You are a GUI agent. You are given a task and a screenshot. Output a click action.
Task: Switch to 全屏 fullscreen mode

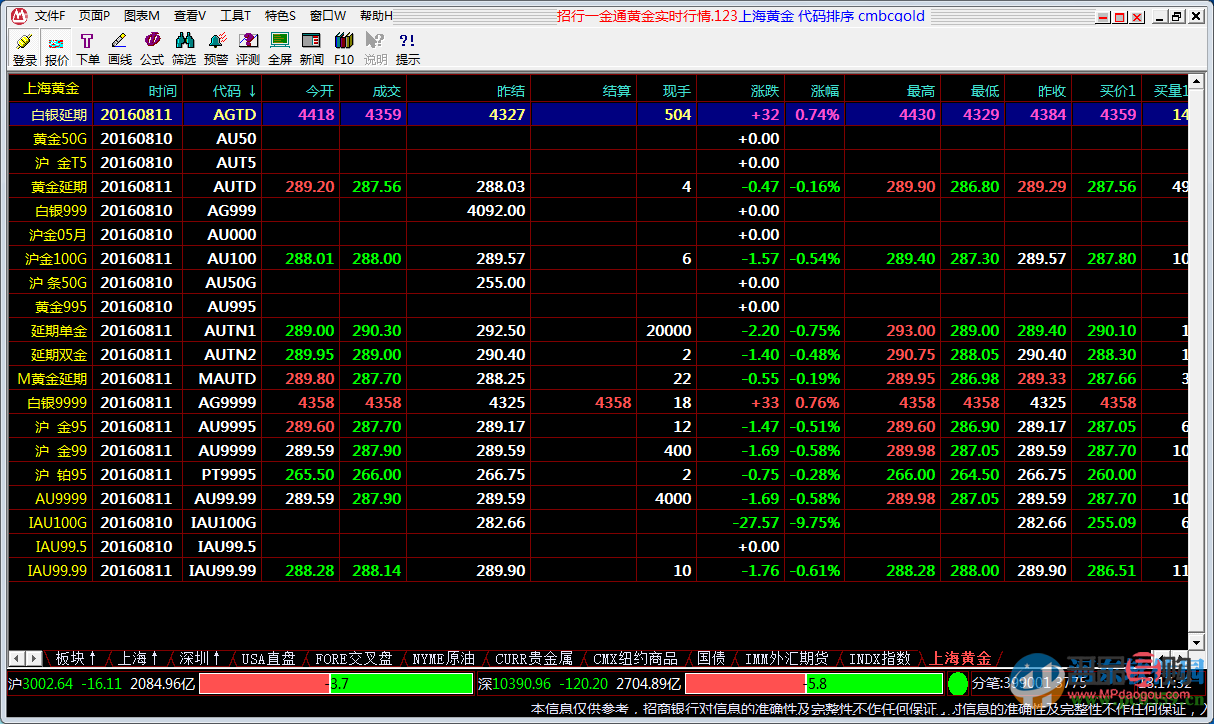(x=280, y=48)
